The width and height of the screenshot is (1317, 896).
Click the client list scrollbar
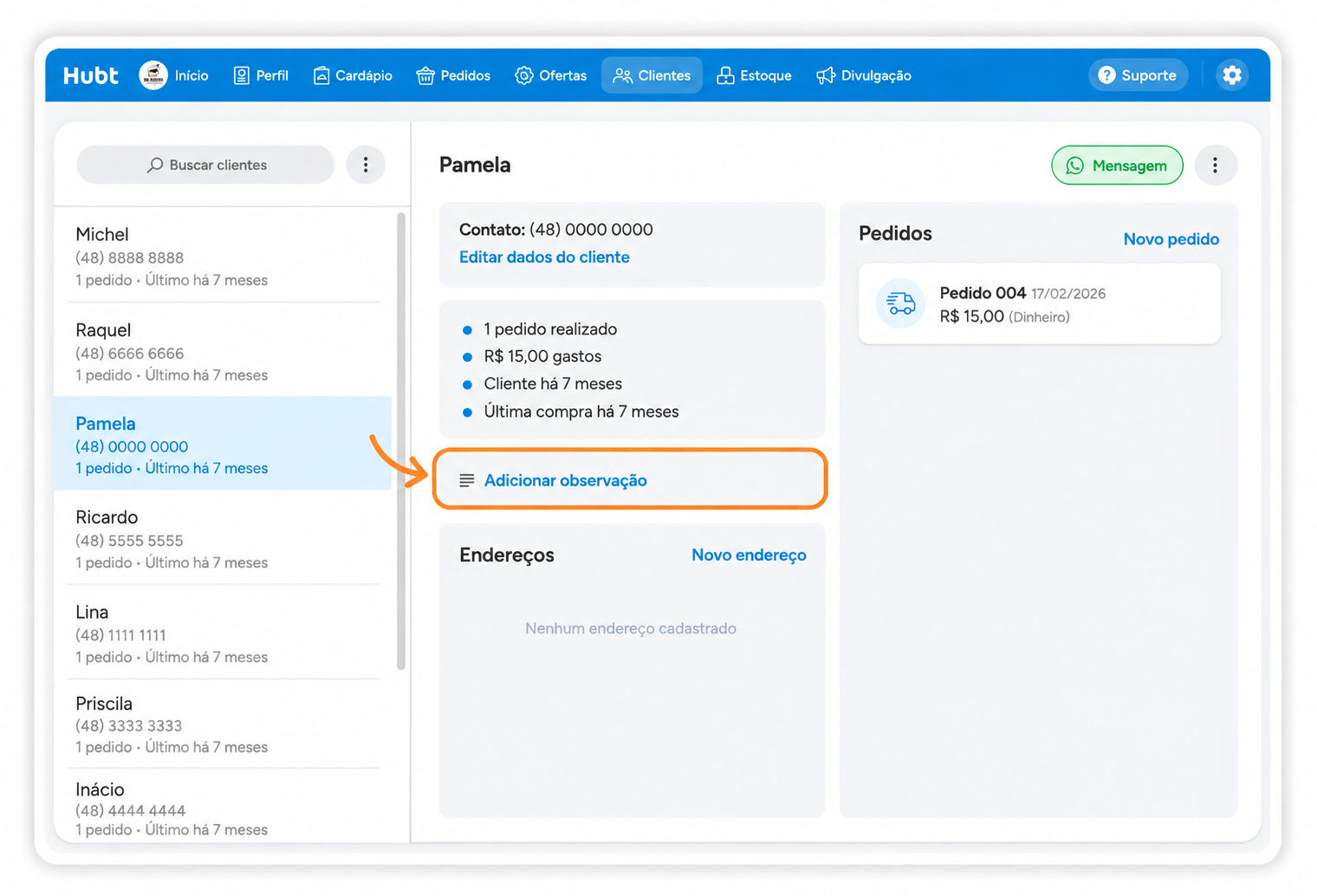pyautogui.click(x=400, y=440)
